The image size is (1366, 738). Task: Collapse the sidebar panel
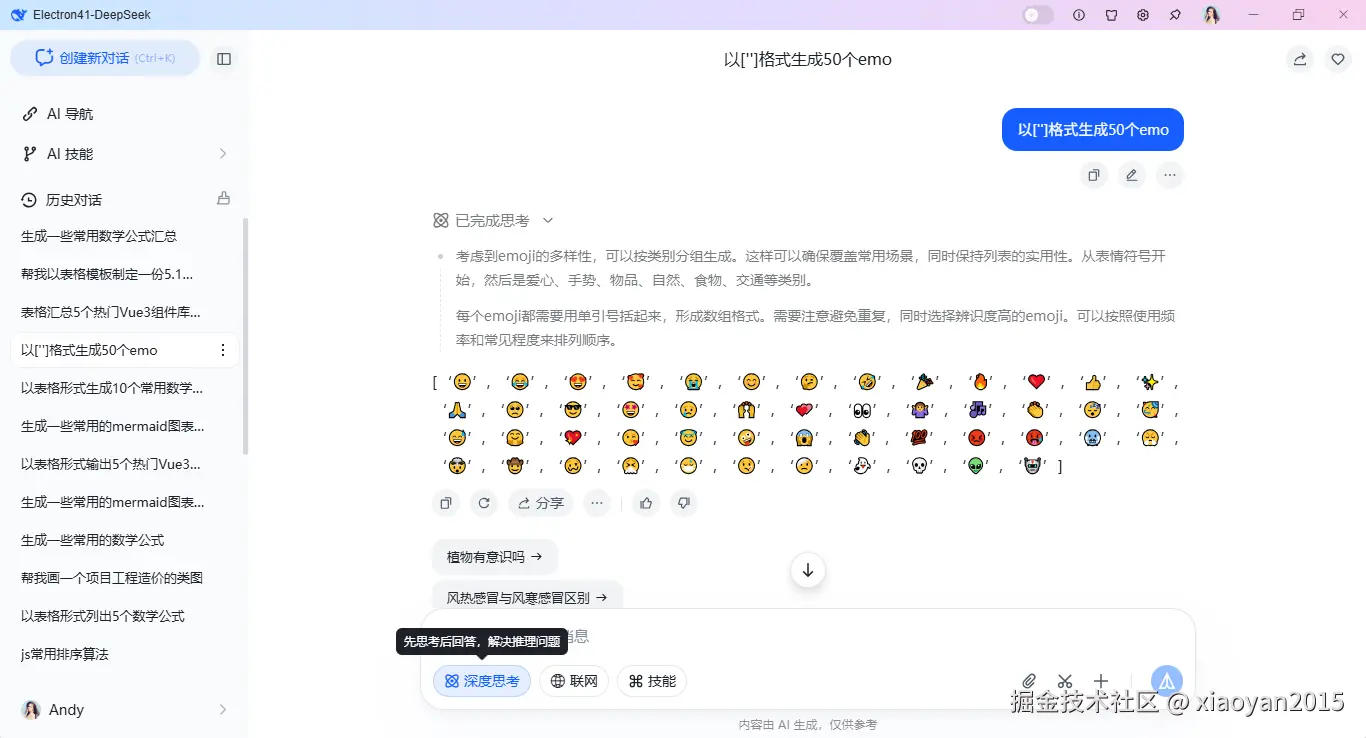[x=224, y=58]
